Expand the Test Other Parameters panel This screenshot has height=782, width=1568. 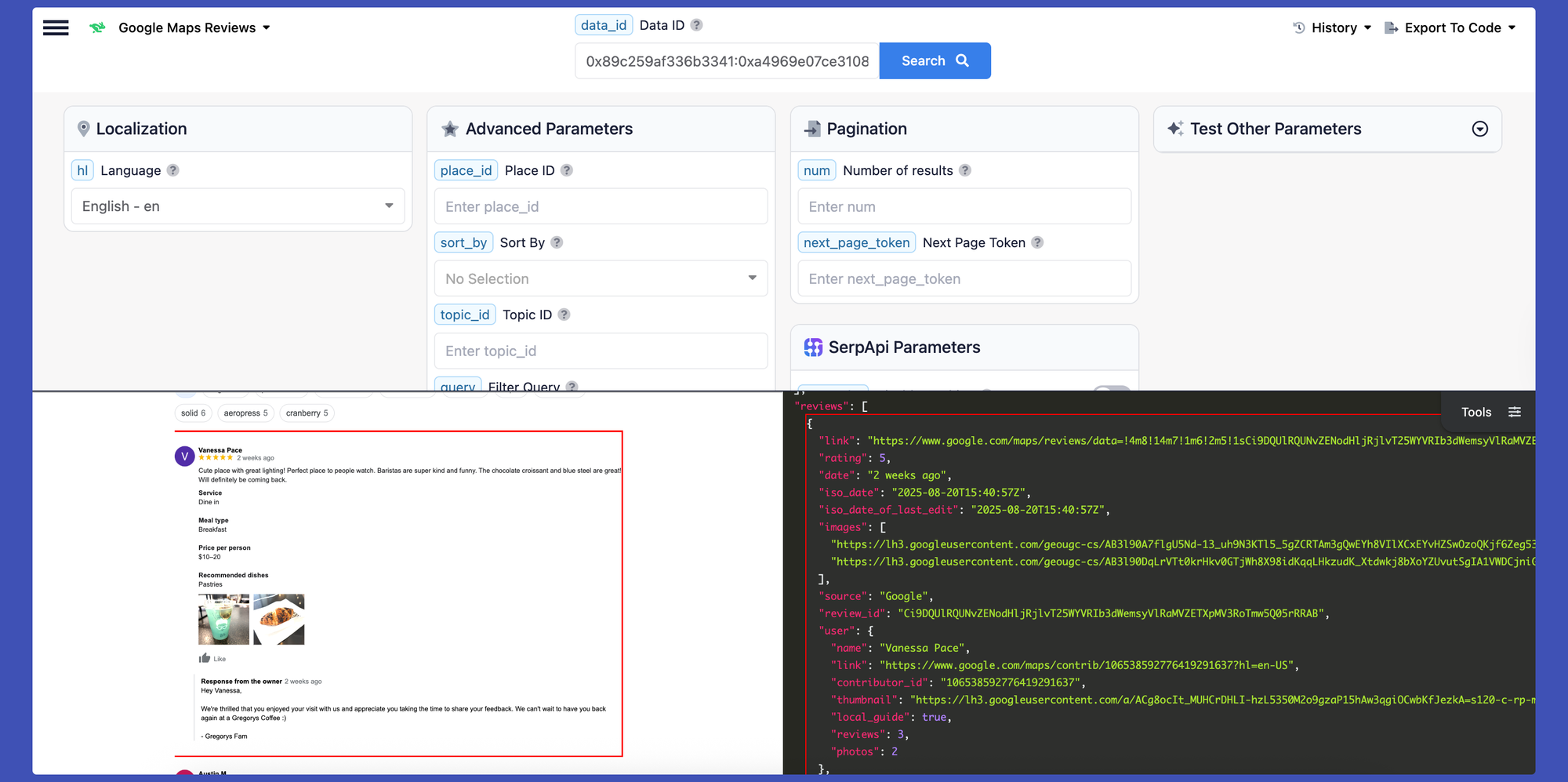[x=1480, y=129]
